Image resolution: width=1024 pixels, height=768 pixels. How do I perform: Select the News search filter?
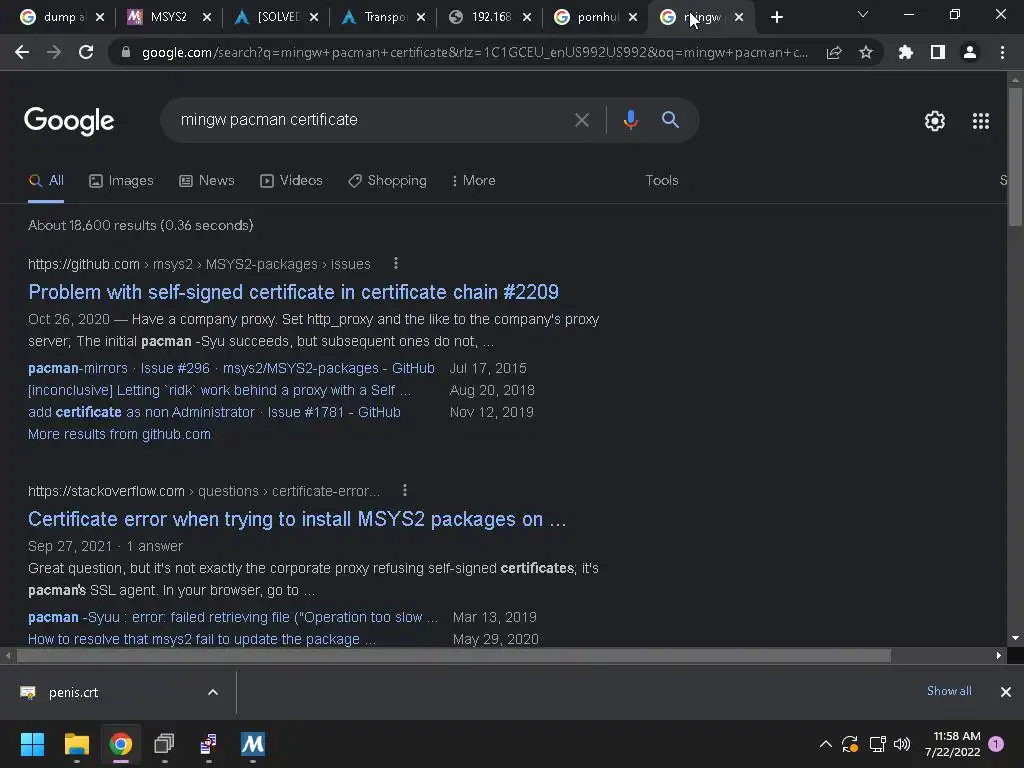tap(207, 180)
